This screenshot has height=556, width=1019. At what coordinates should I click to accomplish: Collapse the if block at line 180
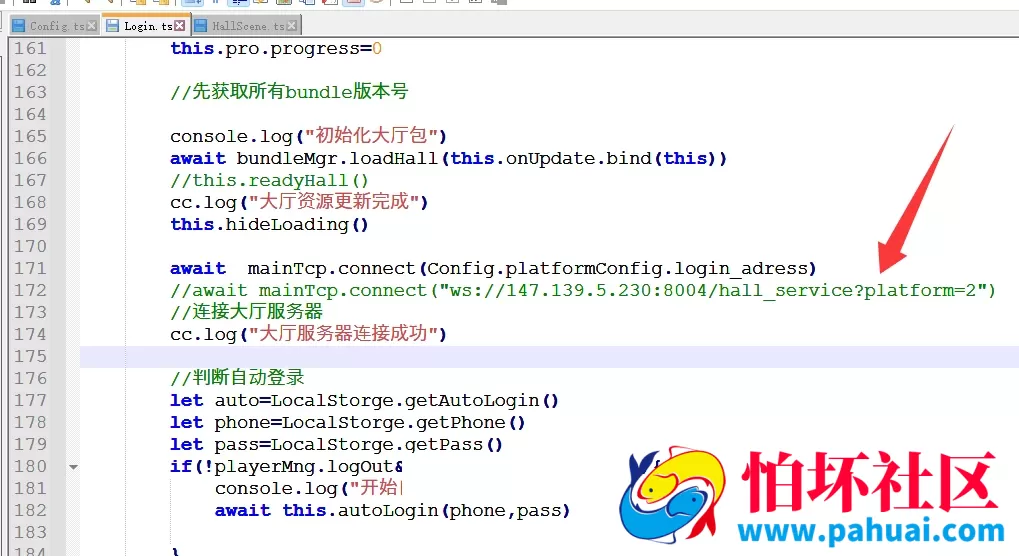(x=73, y=467)
